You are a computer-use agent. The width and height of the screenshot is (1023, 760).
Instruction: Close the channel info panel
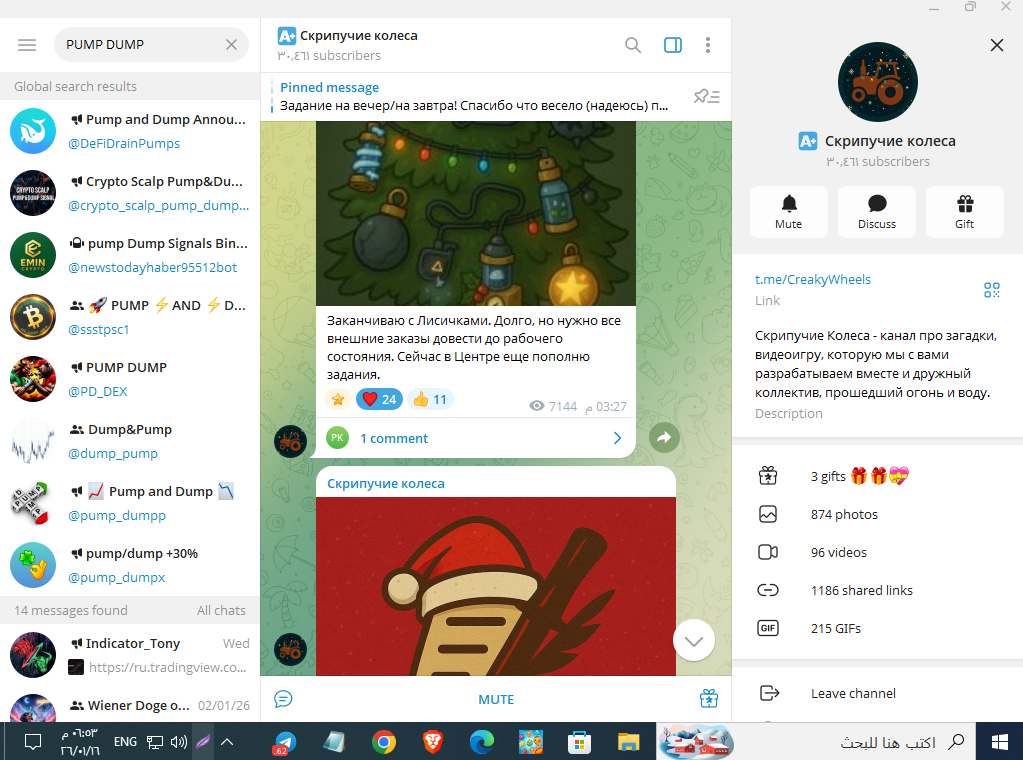[x=996, y=45]
